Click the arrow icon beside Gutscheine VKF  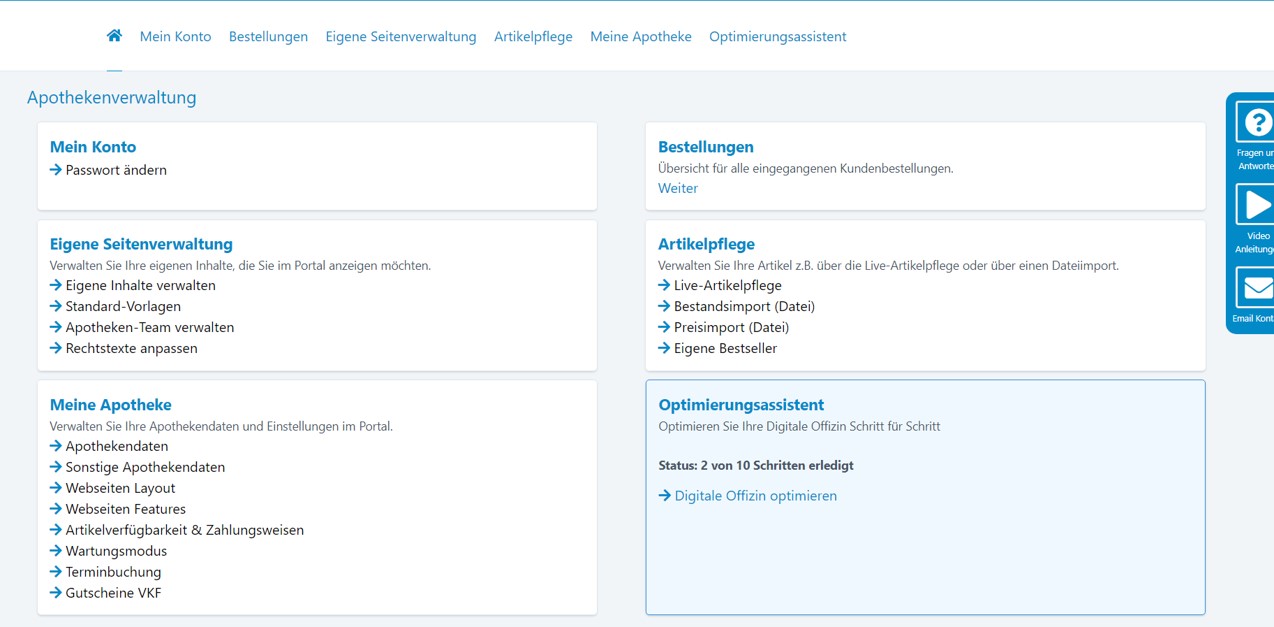click(56, 593)
